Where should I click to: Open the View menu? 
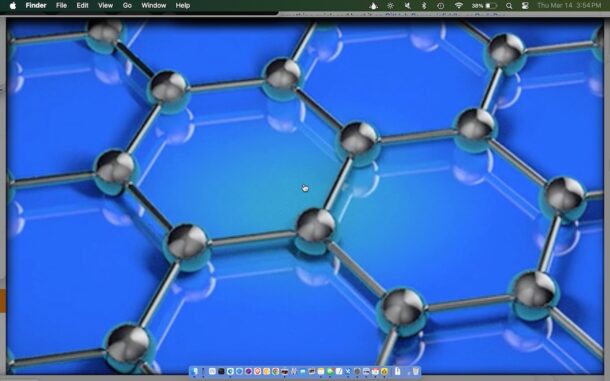tap(105, 5)
